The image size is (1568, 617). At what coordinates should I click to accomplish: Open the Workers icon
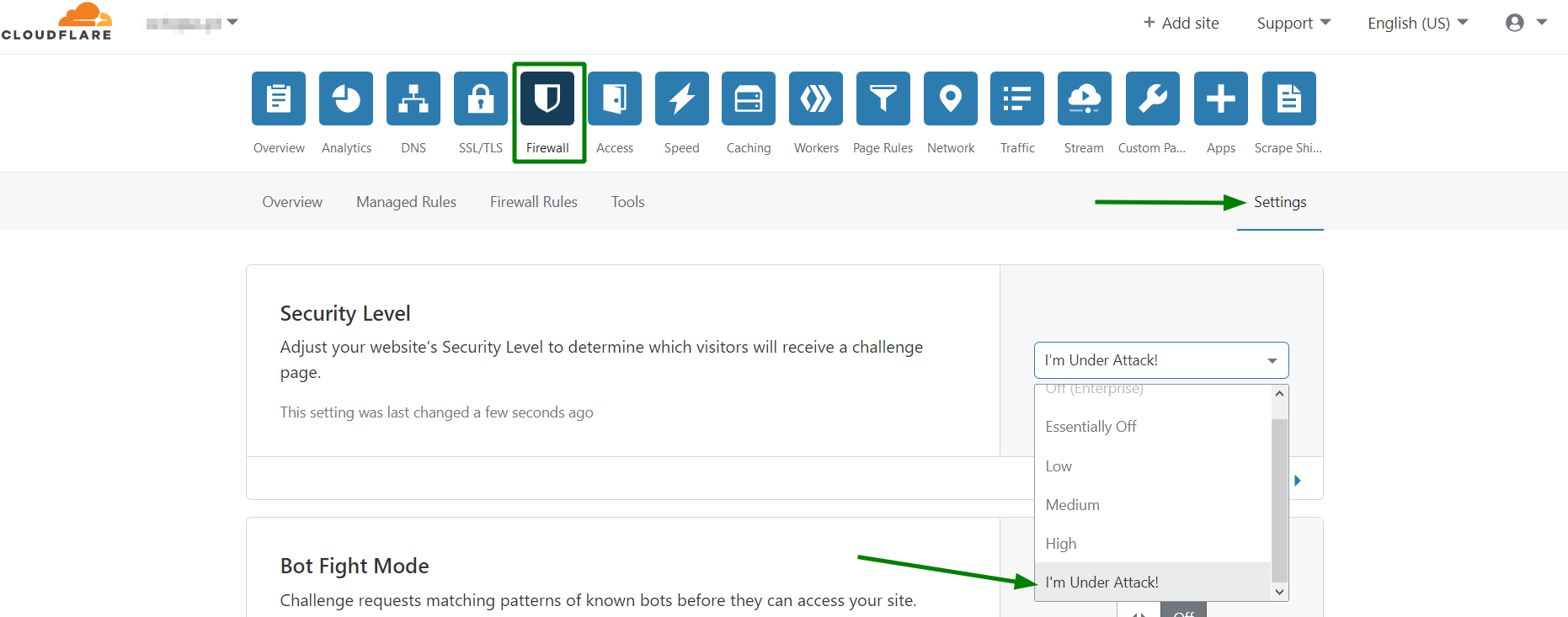815,98
